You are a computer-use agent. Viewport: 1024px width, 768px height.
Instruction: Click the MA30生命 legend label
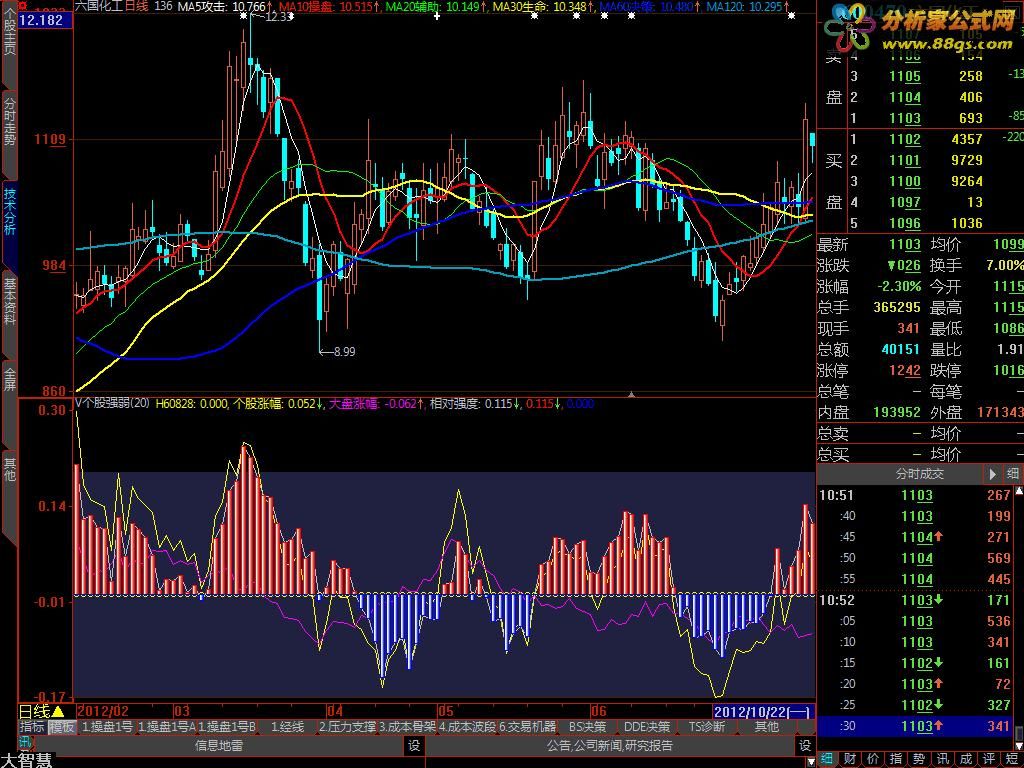520,7
